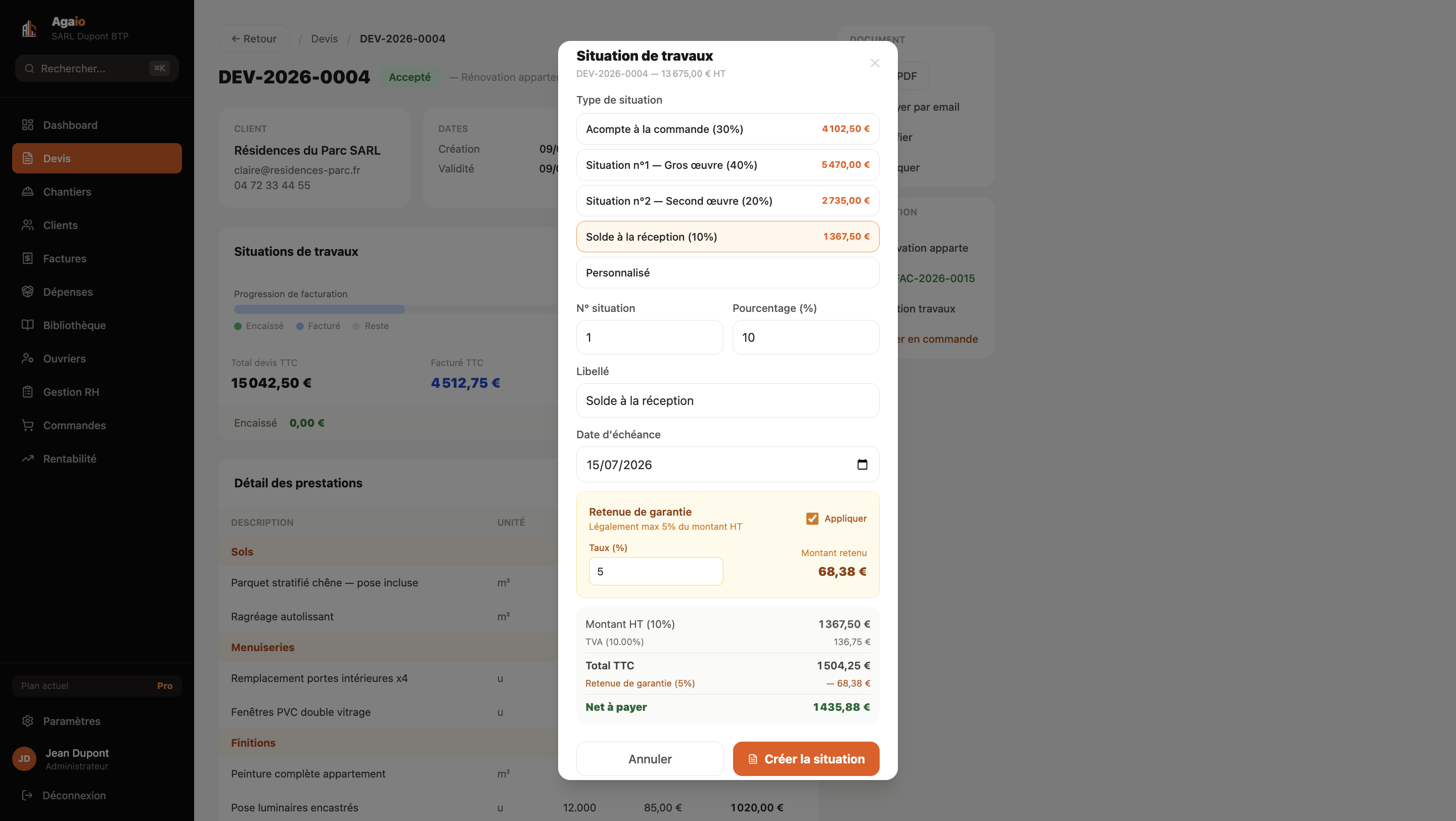Navigate to Dépenses
Screen dimensions: 1456x821
click(97, 292)
